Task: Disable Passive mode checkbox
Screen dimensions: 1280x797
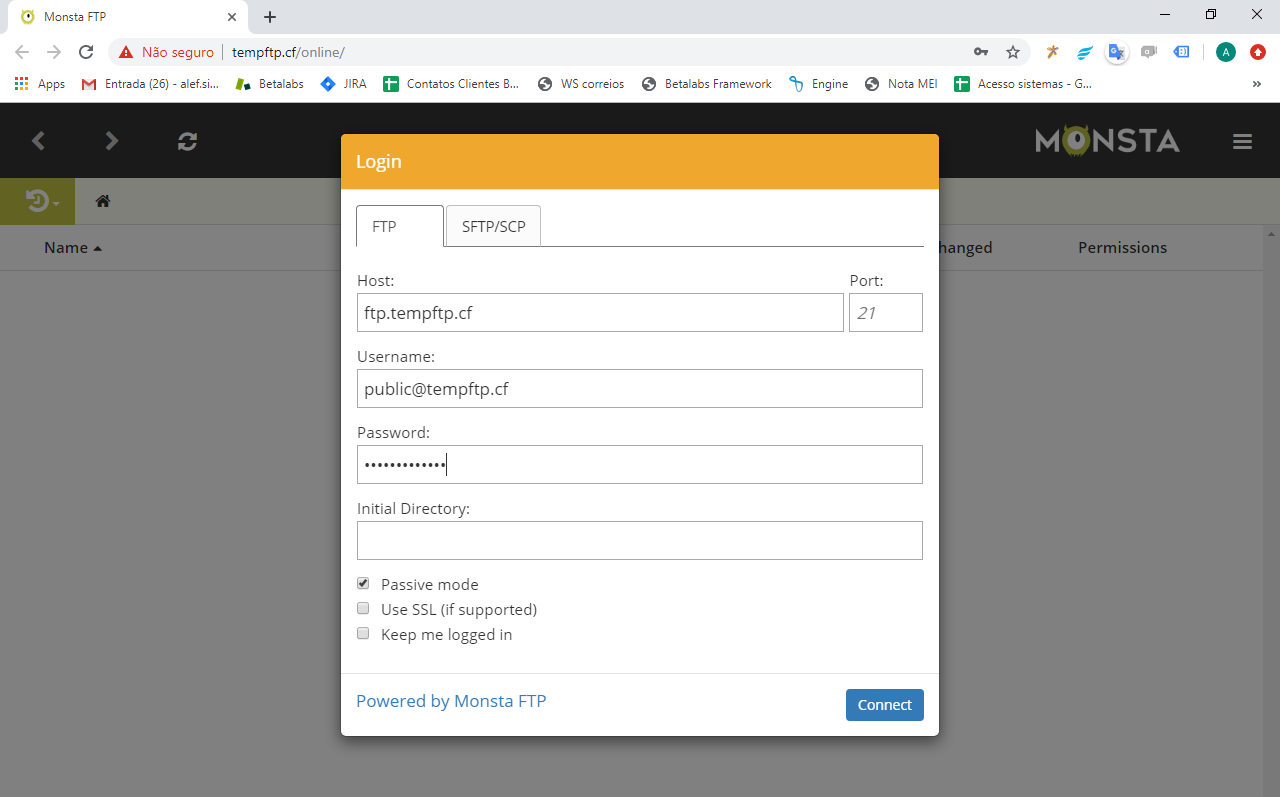Action: [363, 583]
